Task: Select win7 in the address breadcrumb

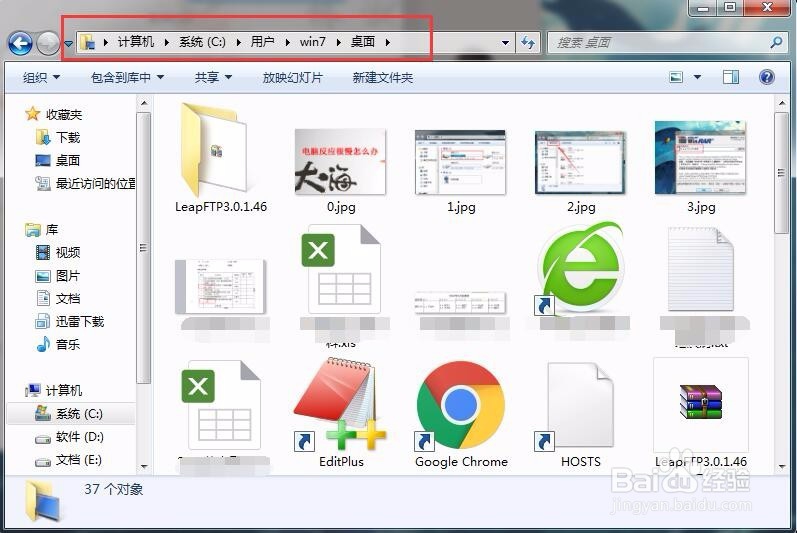Action: click(312, 42)
